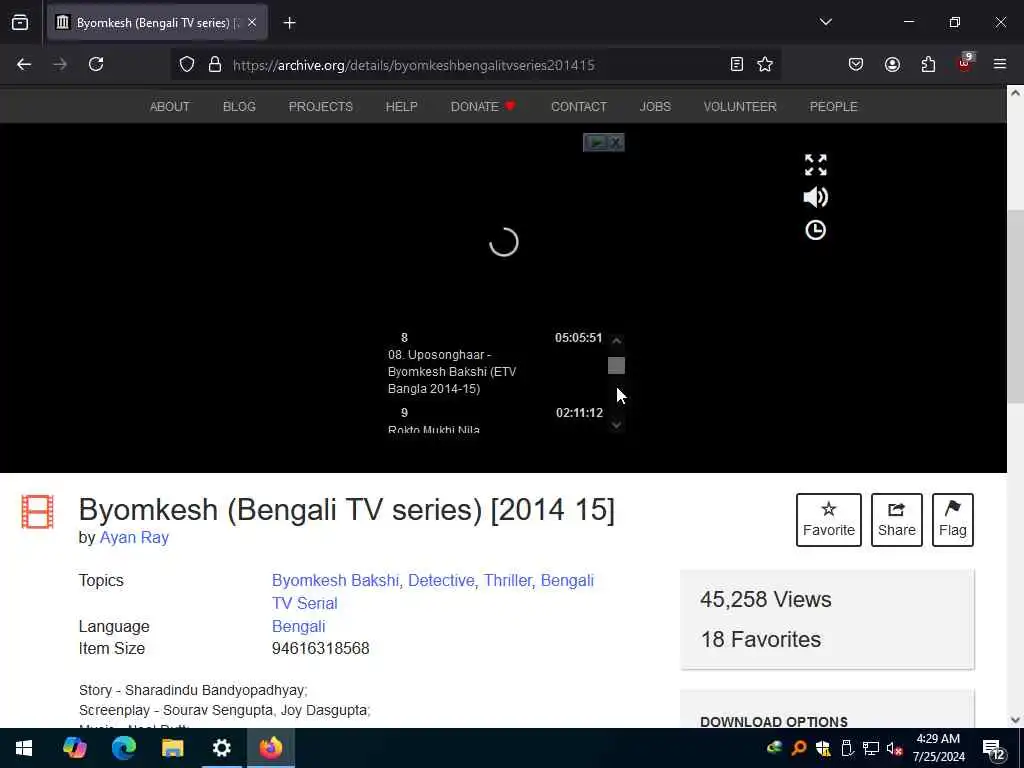Open the extensions puzzle icon
The height and width of the screenshot is (768, 1024).
tap(928, 64)
